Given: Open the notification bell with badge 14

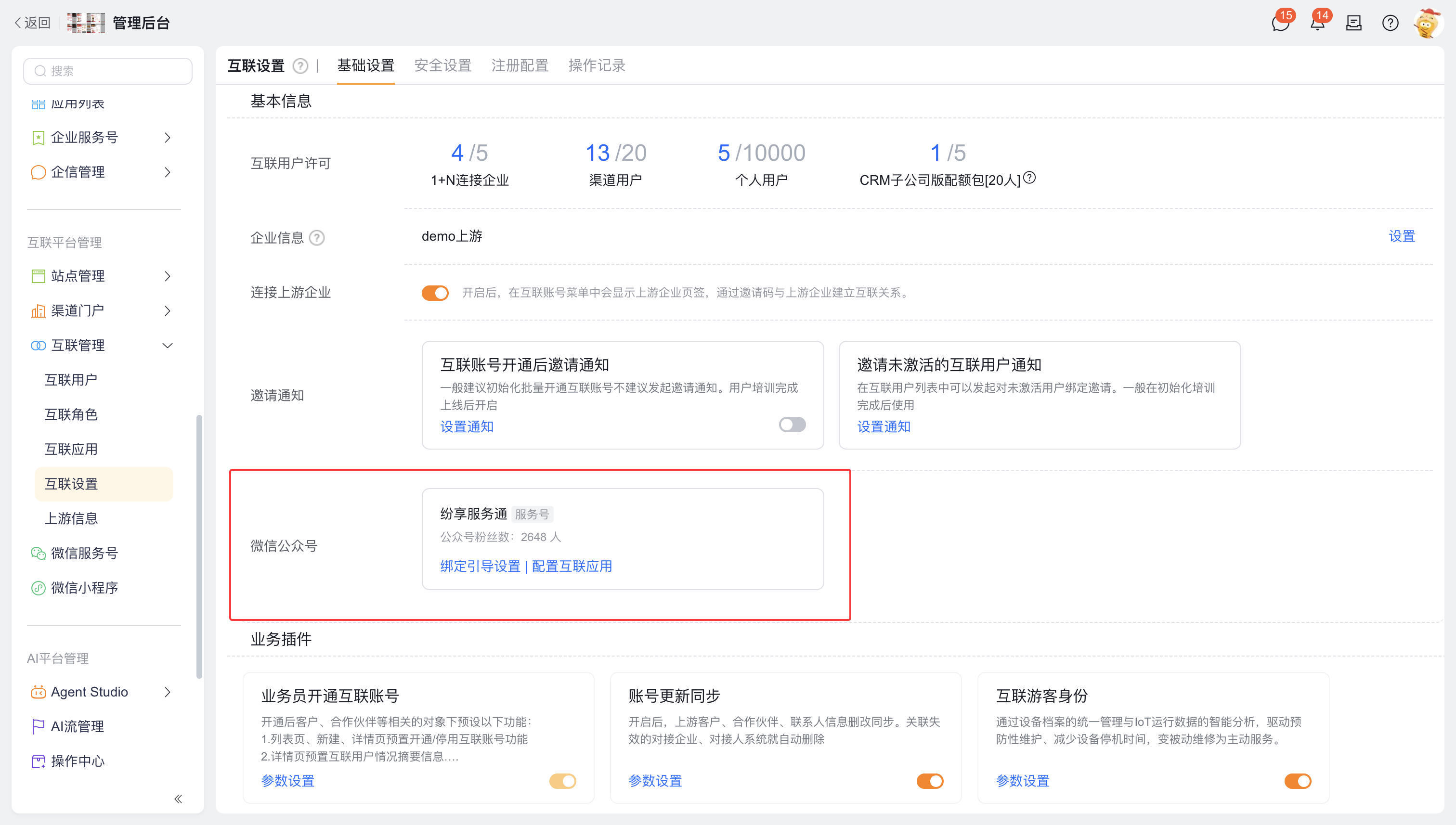Looking at the screenshot, I should click(1318, 23).
